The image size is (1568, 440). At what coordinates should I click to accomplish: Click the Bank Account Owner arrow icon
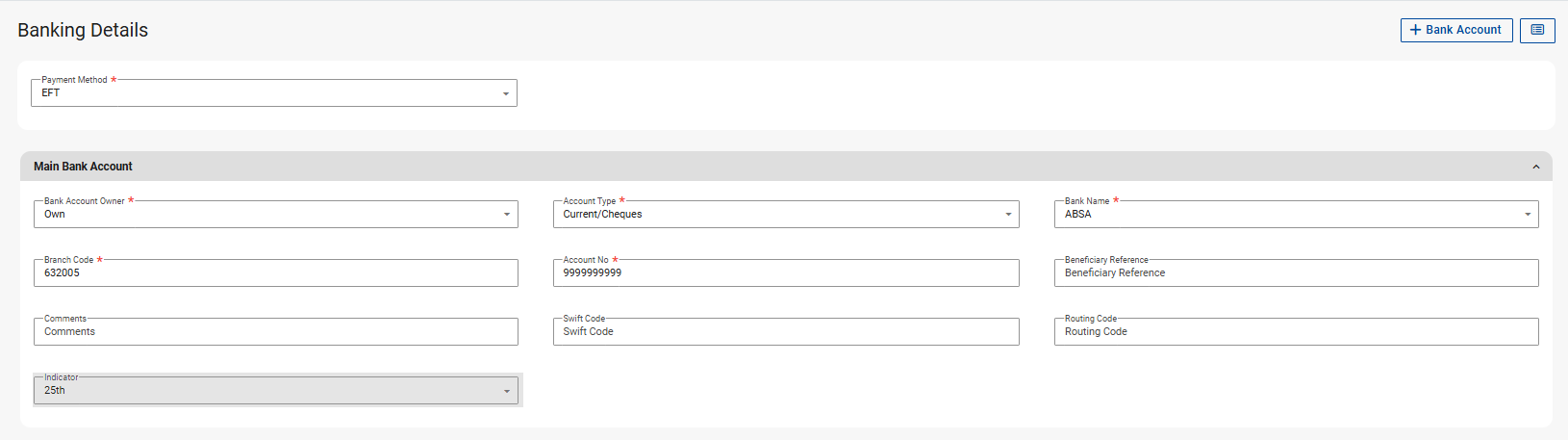pos(507,215)
